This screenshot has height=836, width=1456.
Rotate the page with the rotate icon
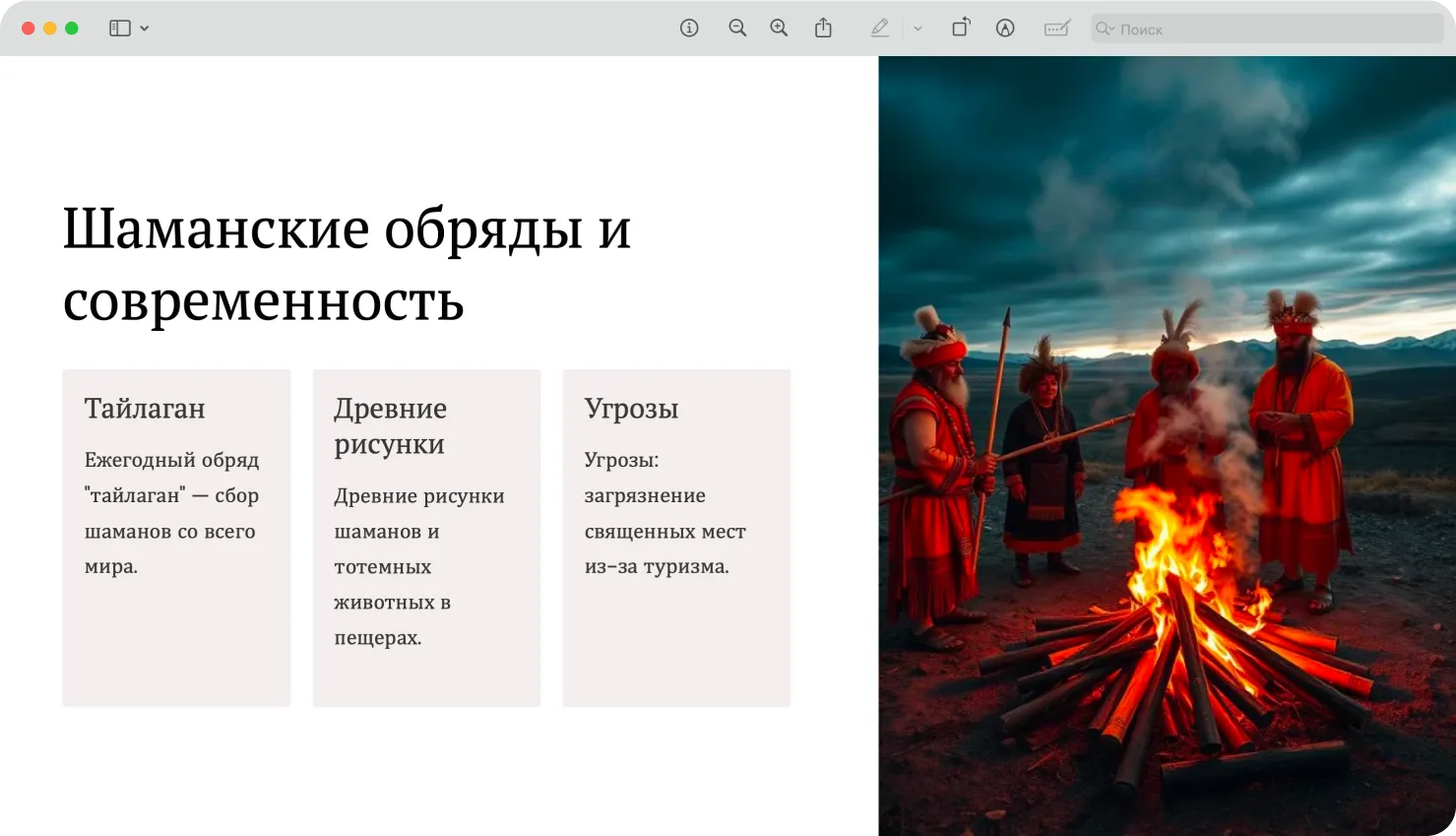click(x=961, y=29)
